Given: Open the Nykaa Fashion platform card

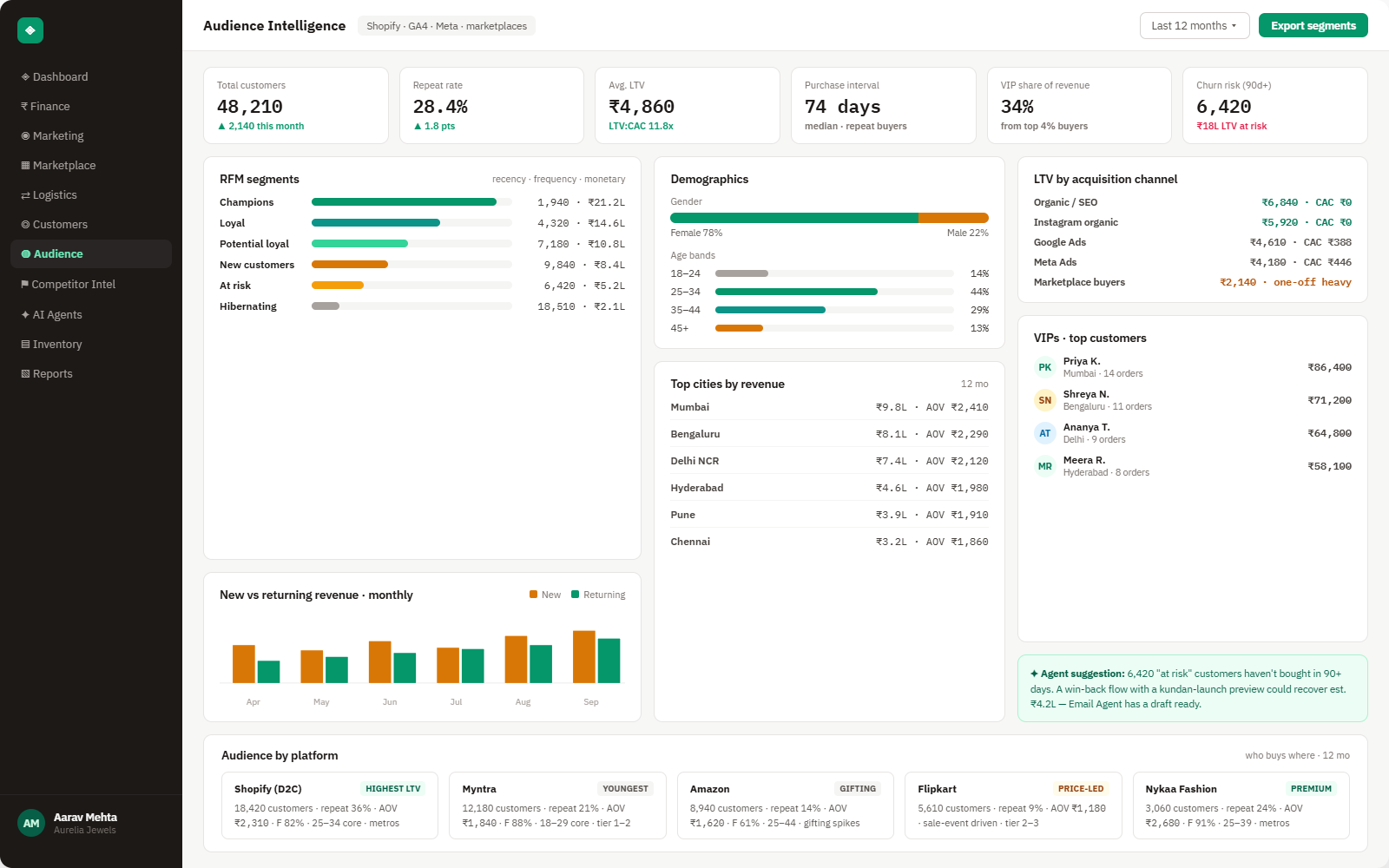Looking at the screenshot, I should click(x=1241, y=806).
